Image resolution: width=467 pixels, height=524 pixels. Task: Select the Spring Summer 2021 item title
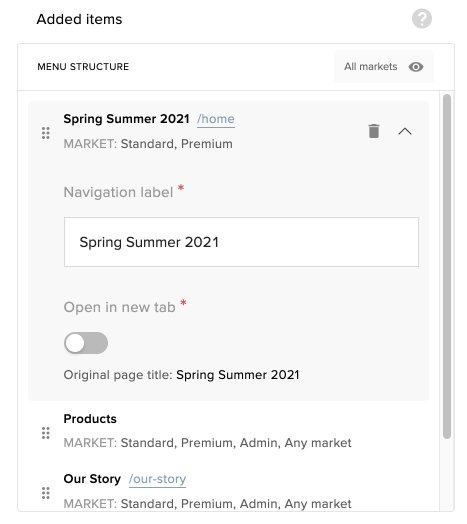[x=126, y=119]
